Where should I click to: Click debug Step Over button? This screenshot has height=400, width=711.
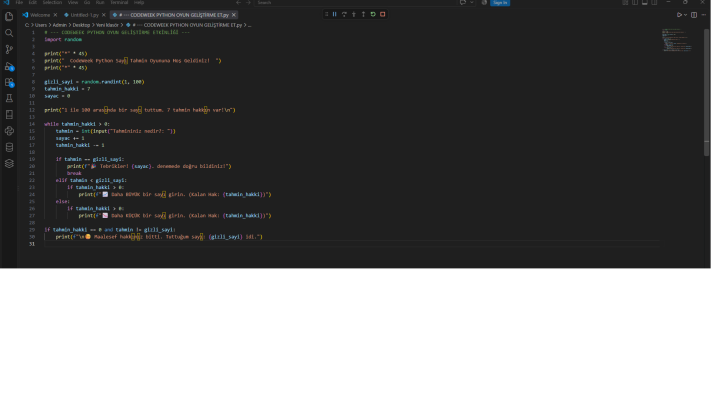click(344, 15)
